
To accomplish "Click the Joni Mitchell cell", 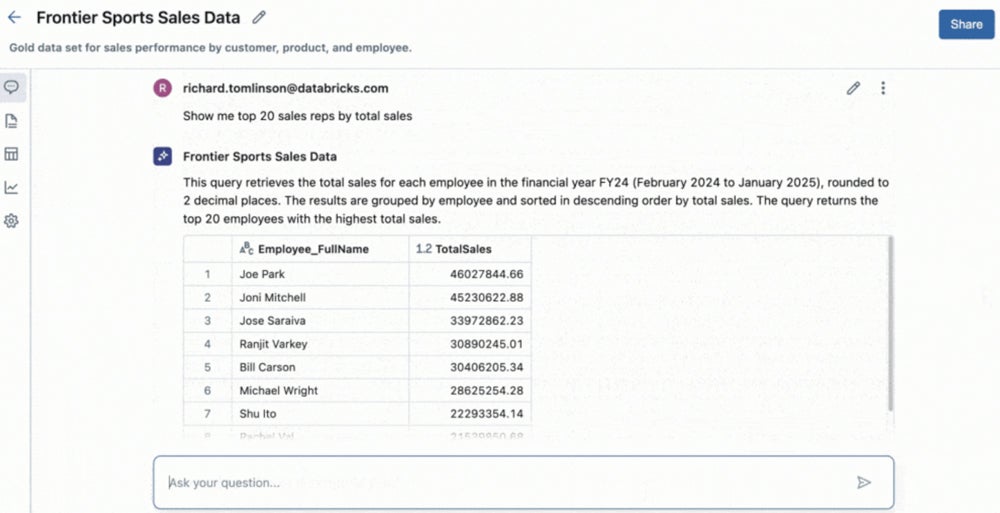I will click(x=320, y=297).
